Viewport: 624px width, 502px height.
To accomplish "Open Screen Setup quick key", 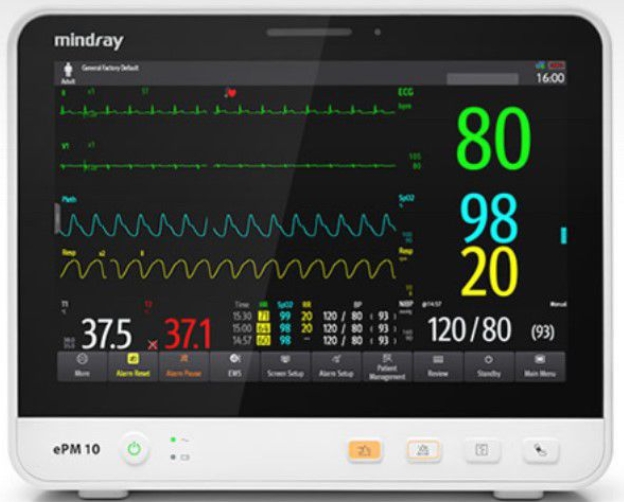I will pos(286,367).
